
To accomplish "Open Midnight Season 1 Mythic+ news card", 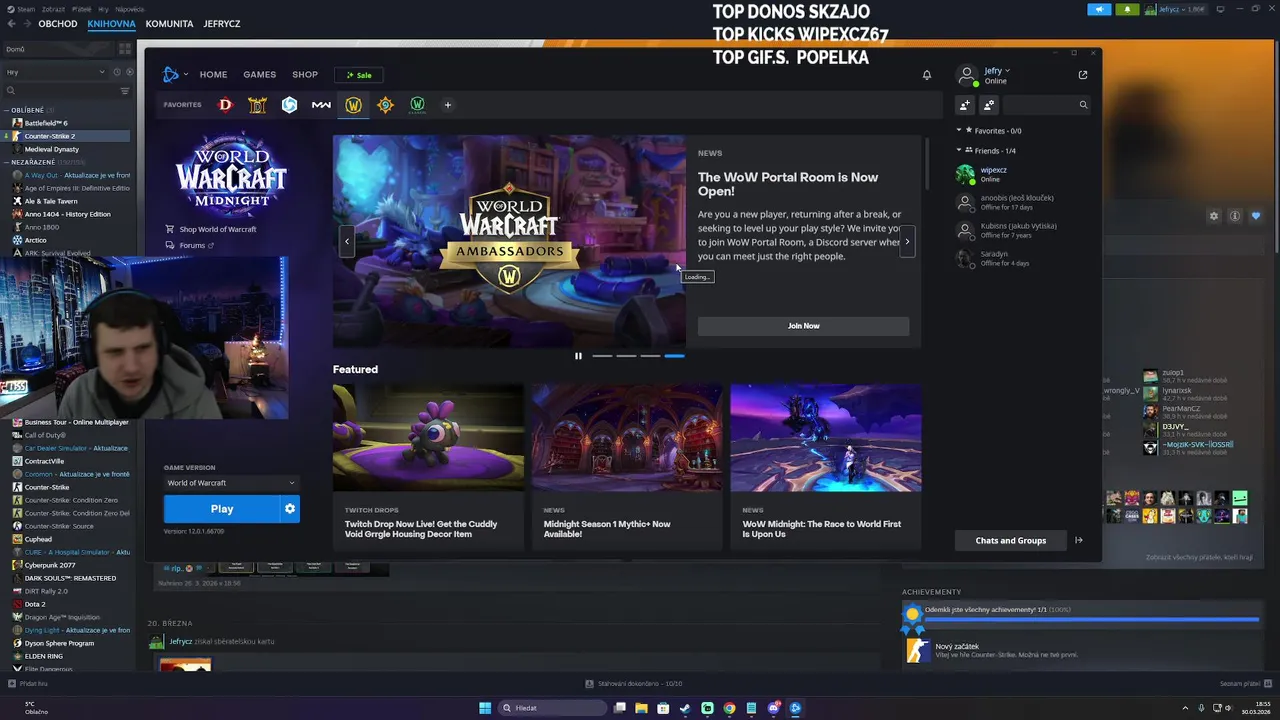I will coord(627,467).
